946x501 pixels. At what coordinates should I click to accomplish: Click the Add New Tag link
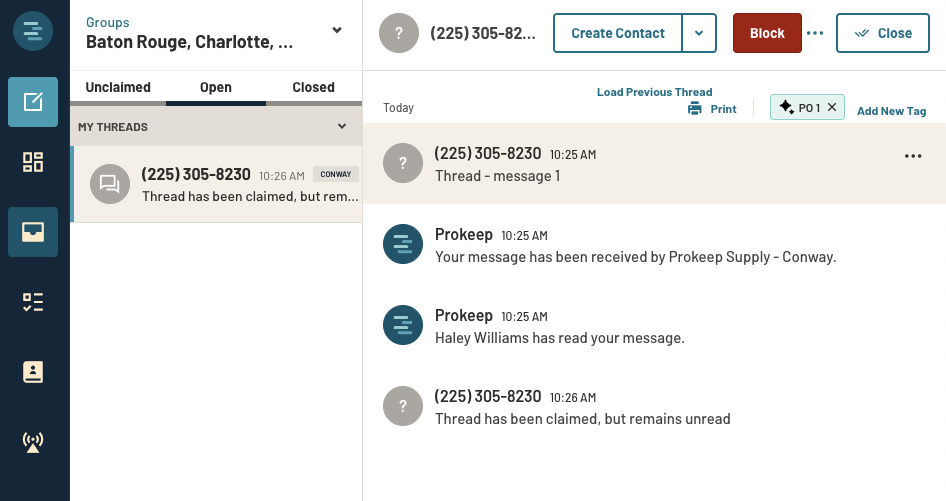[x=891, y=111]
